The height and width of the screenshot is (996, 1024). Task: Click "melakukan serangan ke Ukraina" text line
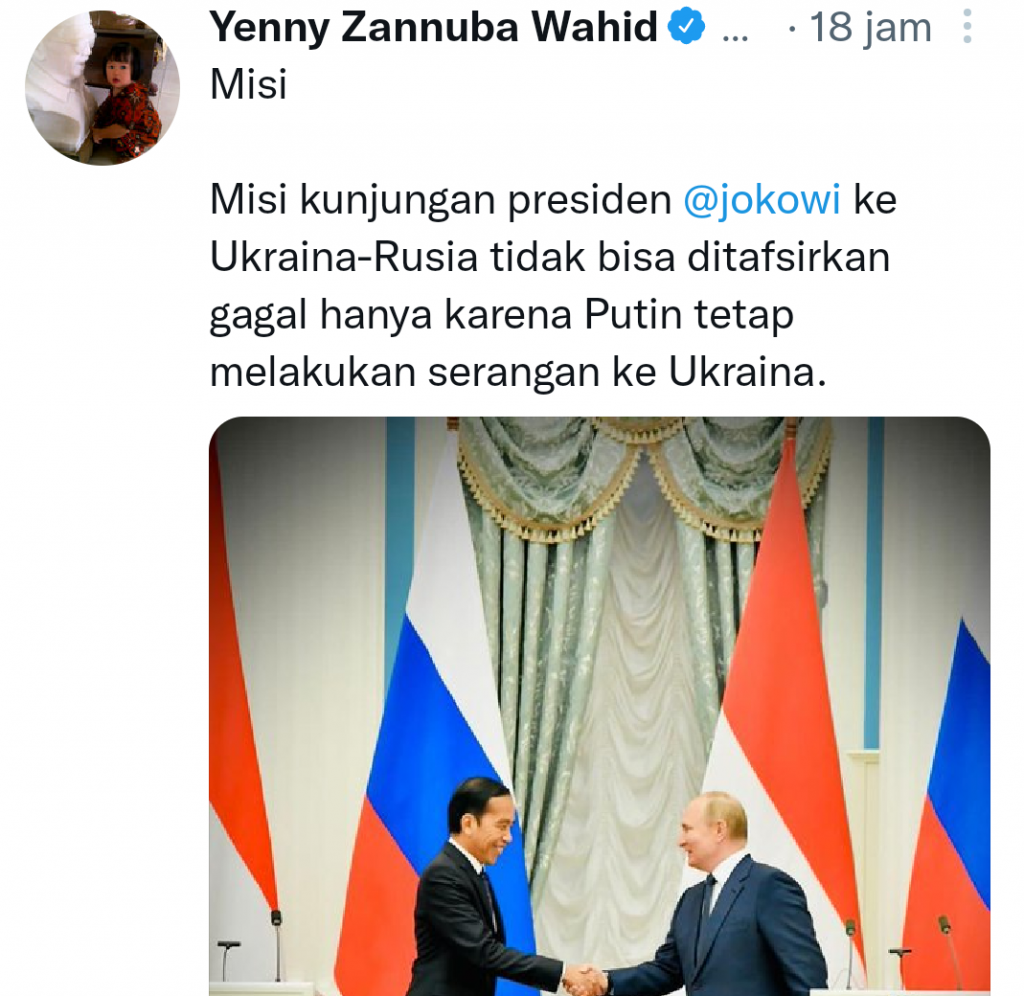click(x=519, y=372)
